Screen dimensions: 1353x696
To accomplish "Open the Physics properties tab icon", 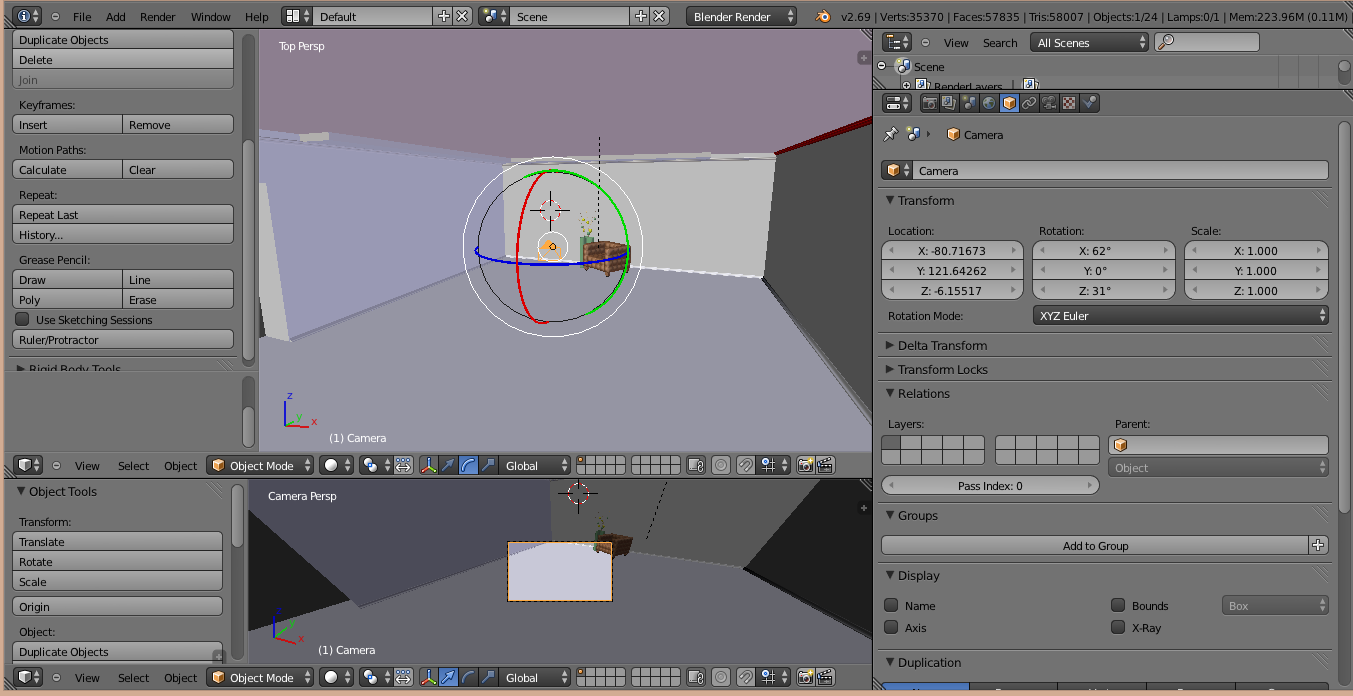I will [1090, 103].
